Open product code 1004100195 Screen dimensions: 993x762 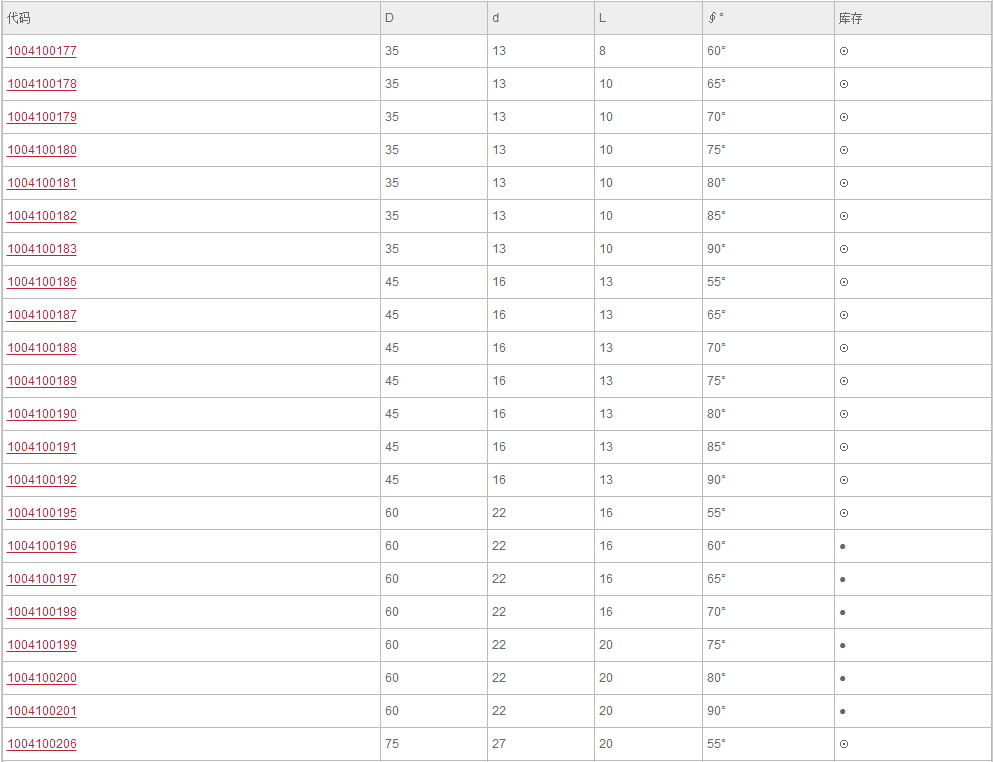tap(42, 512)
